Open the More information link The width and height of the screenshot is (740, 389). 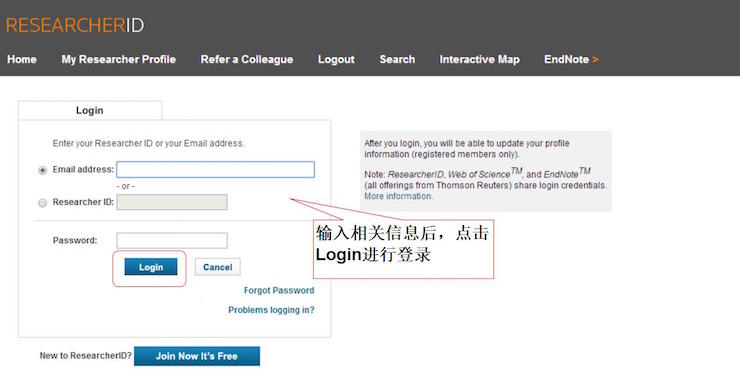point(398,196)
